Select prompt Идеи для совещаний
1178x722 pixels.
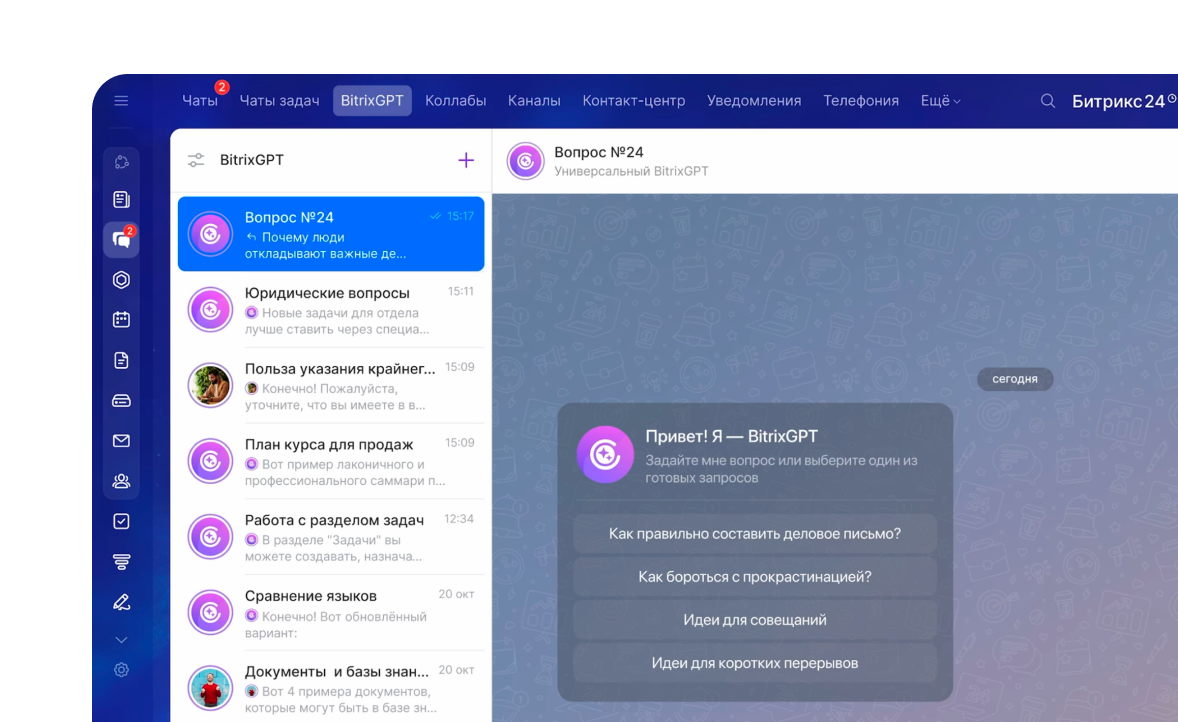[x=754, y=620]
